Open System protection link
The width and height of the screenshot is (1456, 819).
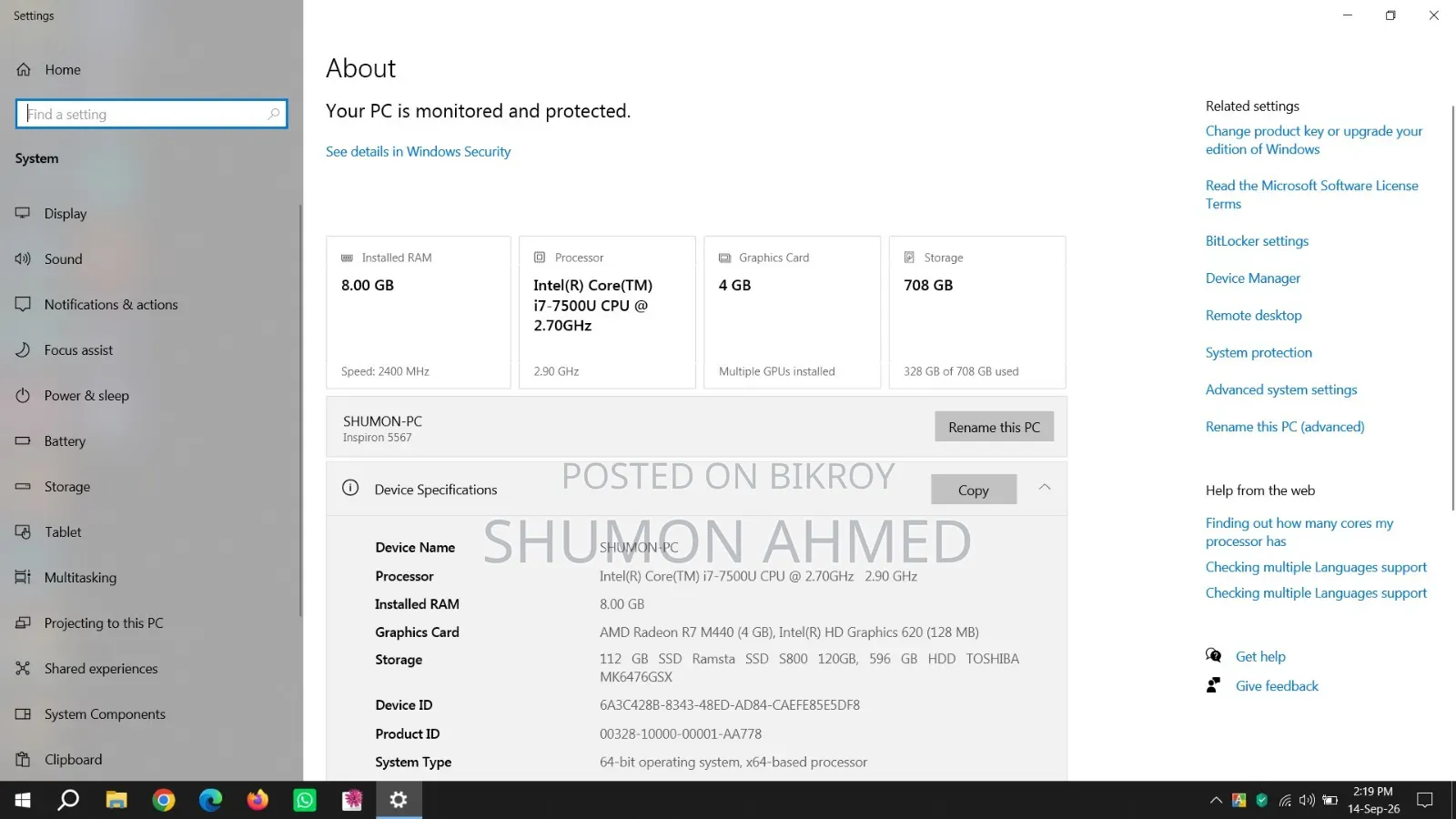pos(1259,353)
